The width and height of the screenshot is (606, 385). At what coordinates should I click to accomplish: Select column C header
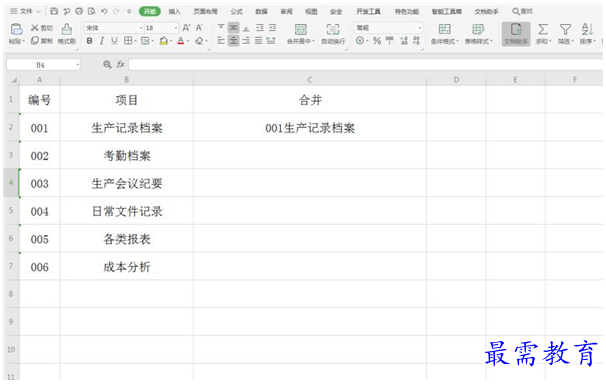310,80
